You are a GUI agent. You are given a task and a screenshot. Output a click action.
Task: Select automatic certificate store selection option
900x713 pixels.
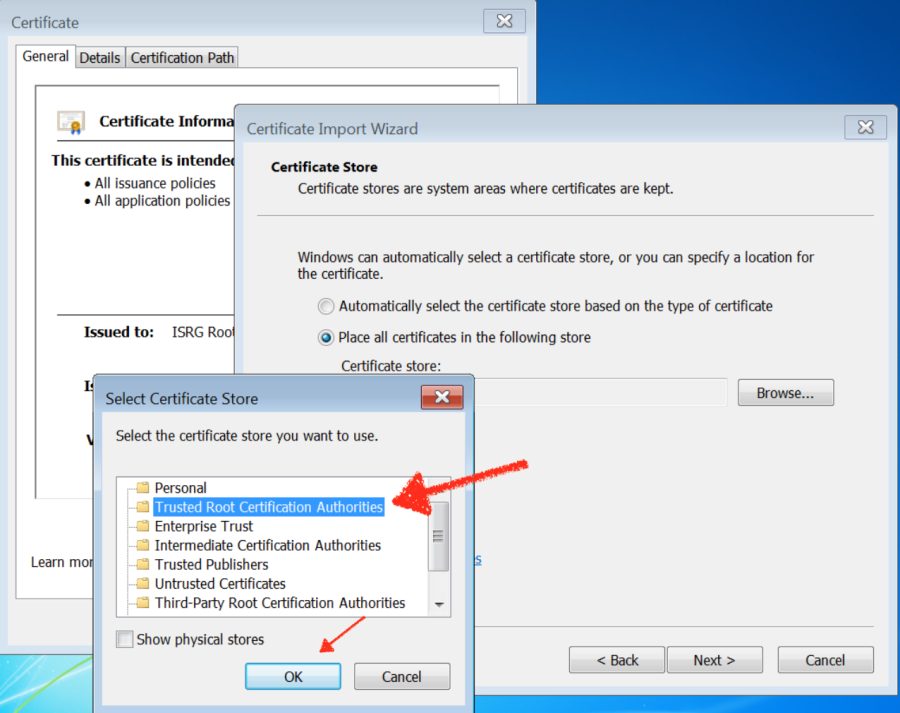[x=325, y=306]
